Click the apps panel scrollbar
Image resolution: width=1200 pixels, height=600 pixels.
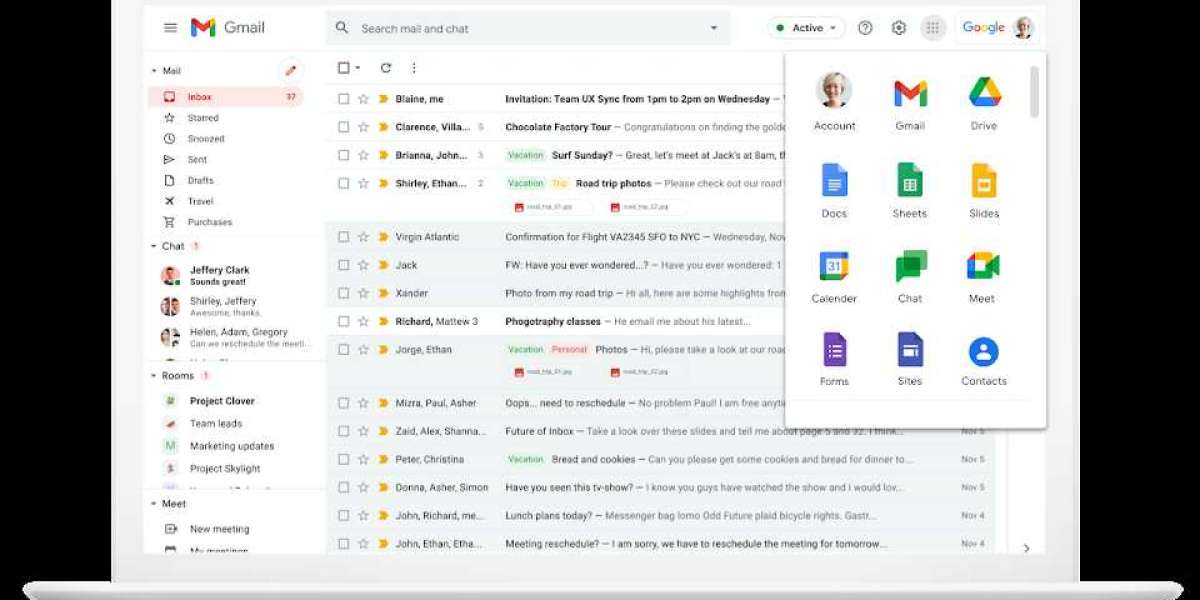tap(1035, 92)
